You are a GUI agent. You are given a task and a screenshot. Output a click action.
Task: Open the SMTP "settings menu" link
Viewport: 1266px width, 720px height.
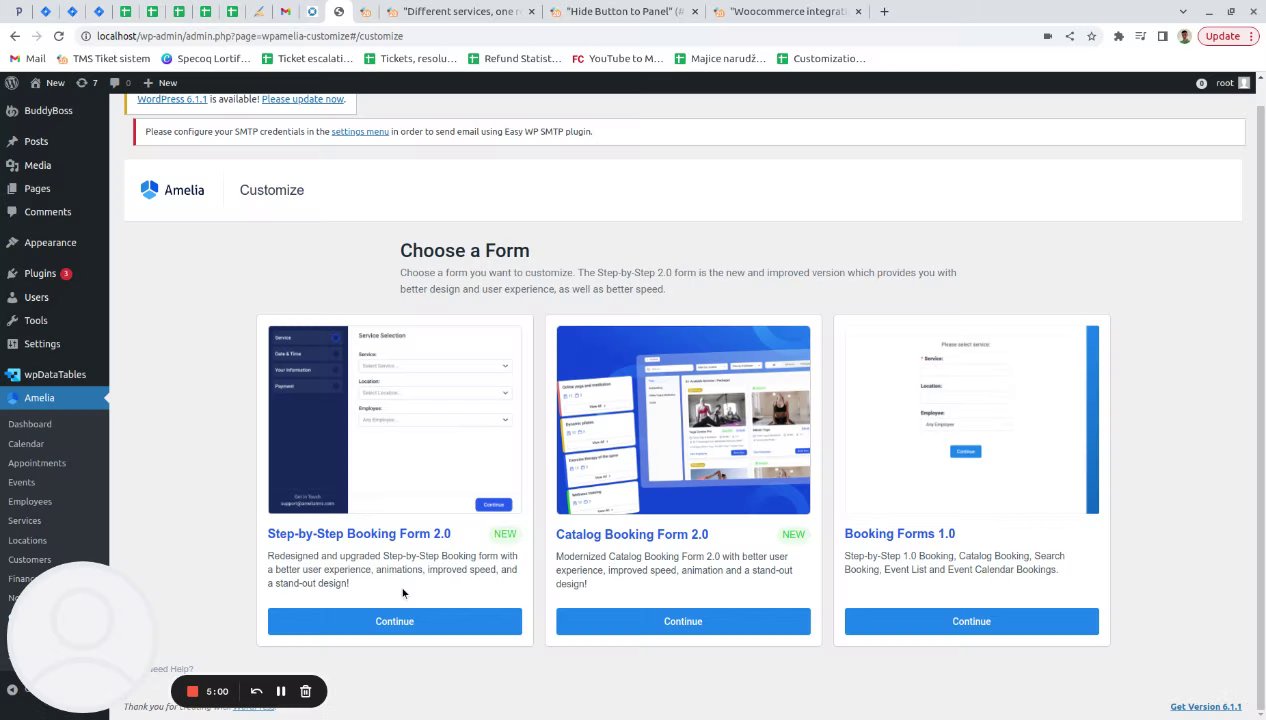360,131
